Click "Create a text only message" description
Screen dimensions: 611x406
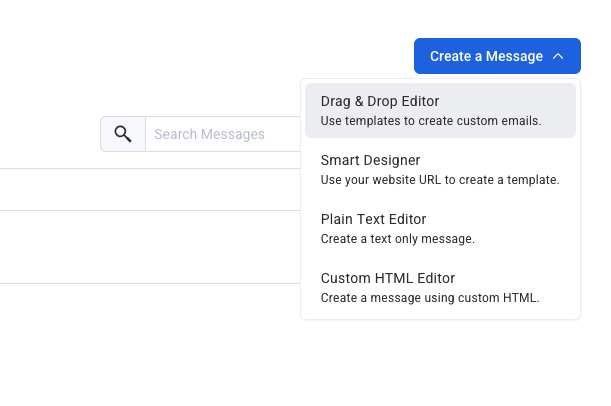[397, 239]
